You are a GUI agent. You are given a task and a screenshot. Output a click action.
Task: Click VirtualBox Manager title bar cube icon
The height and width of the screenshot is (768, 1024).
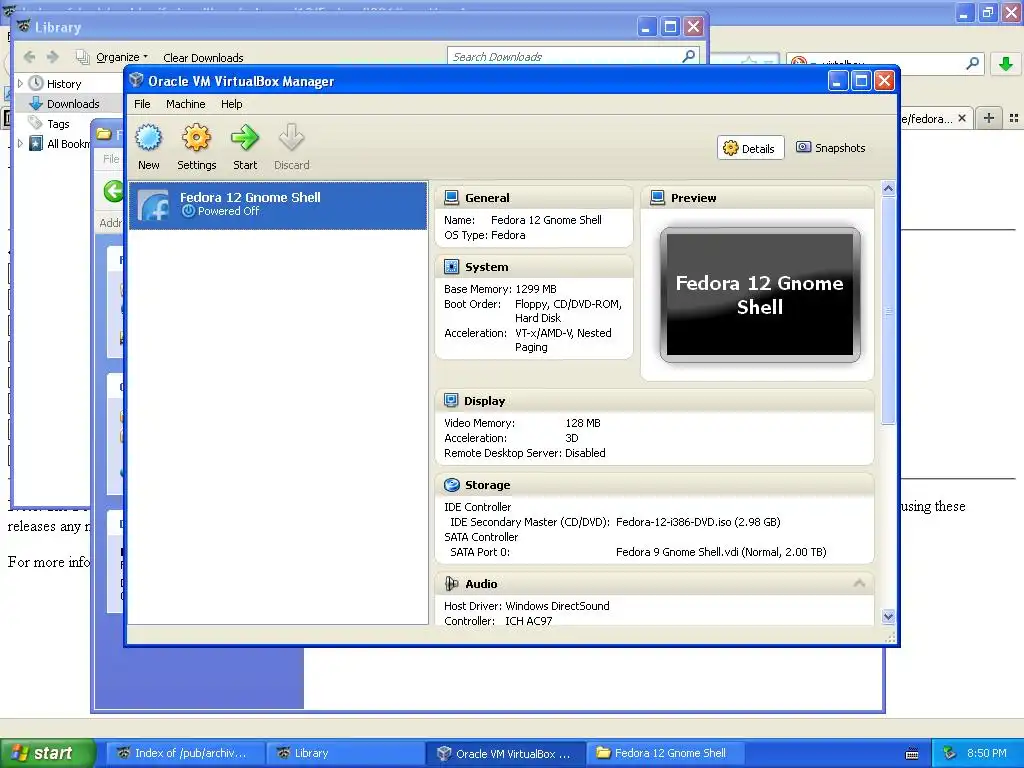[x=136, y=80]
